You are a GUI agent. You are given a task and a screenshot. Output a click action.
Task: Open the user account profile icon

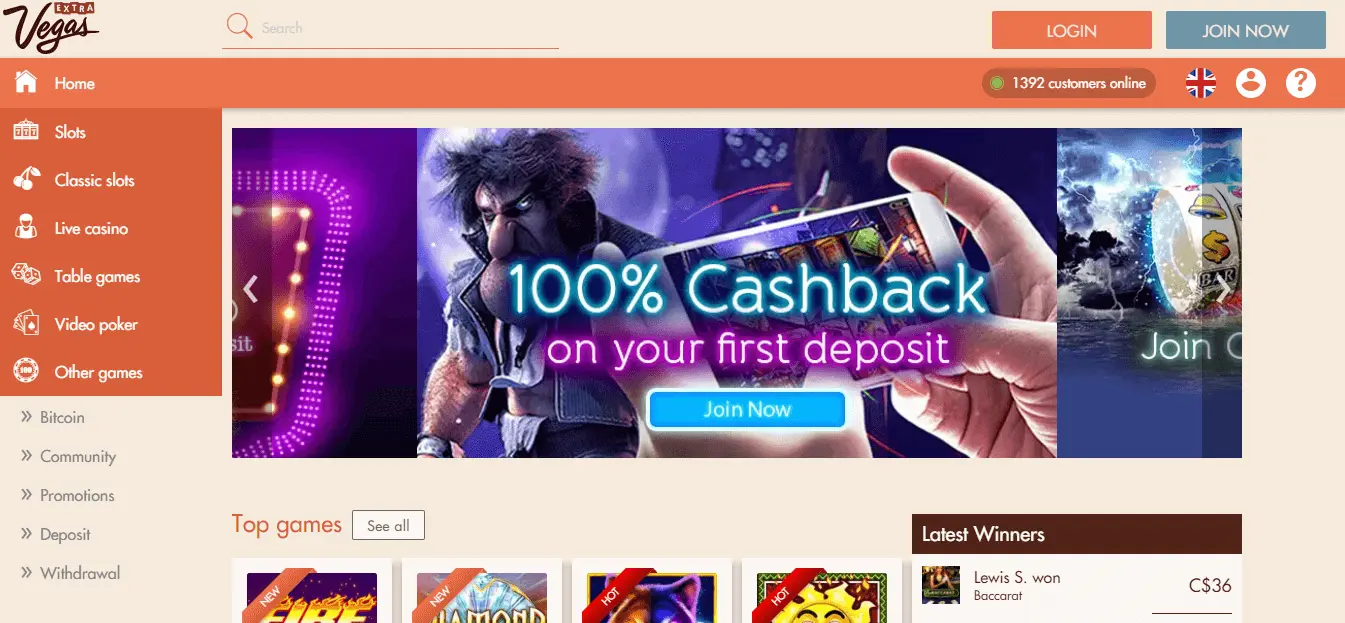[x=1251, y=83]
